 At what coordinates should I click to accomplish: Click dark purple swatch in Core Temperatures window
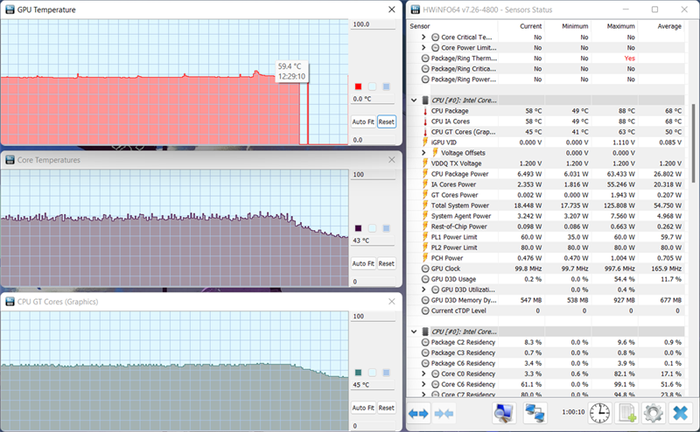[x=358, y=228]
